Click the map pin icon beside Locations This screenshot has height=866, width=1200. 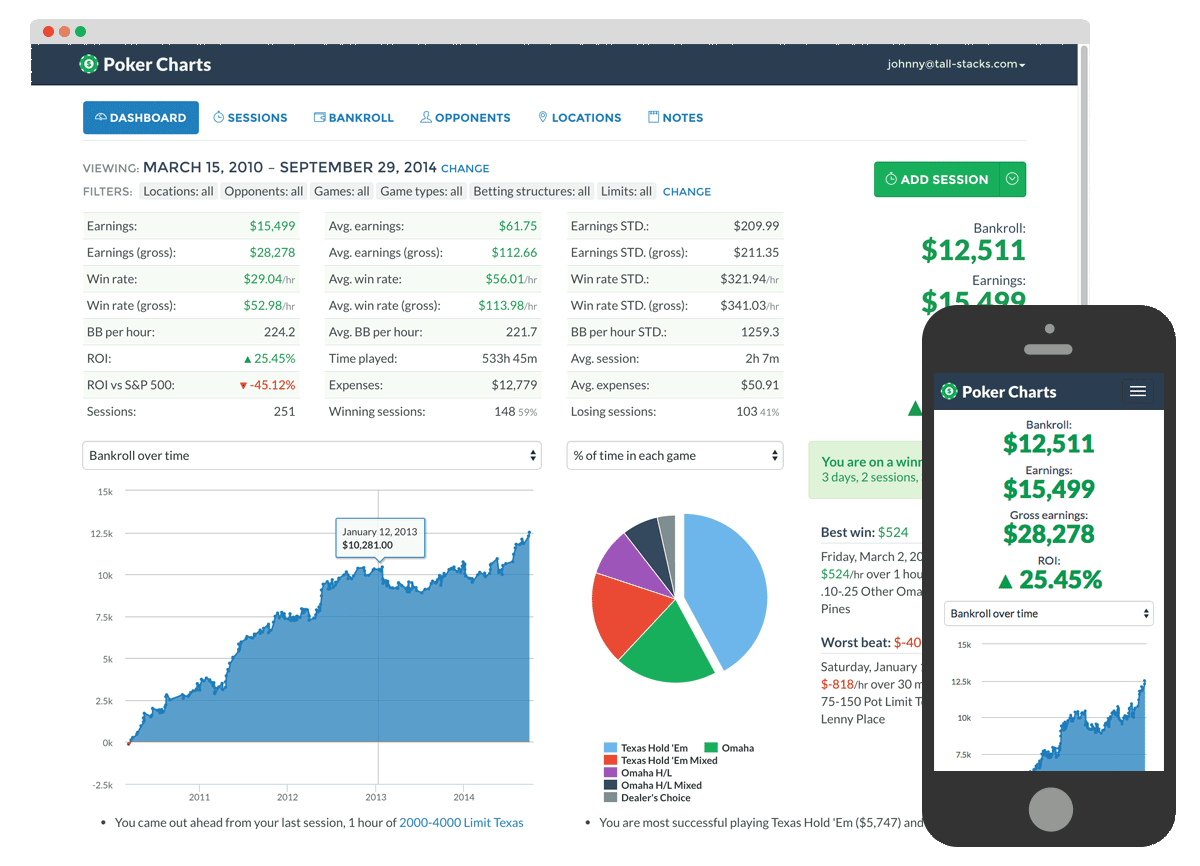tap(542, 117)
